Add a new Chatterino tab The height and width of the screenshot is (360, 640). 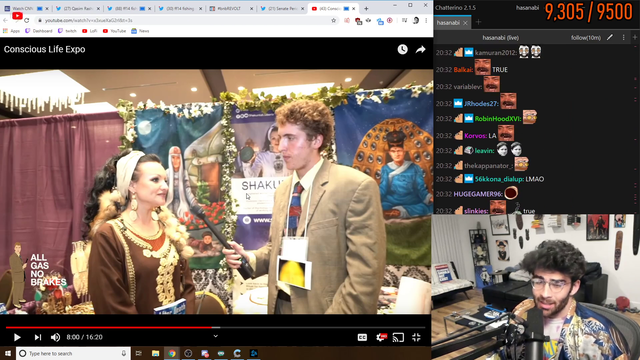(x=478, y=22)
